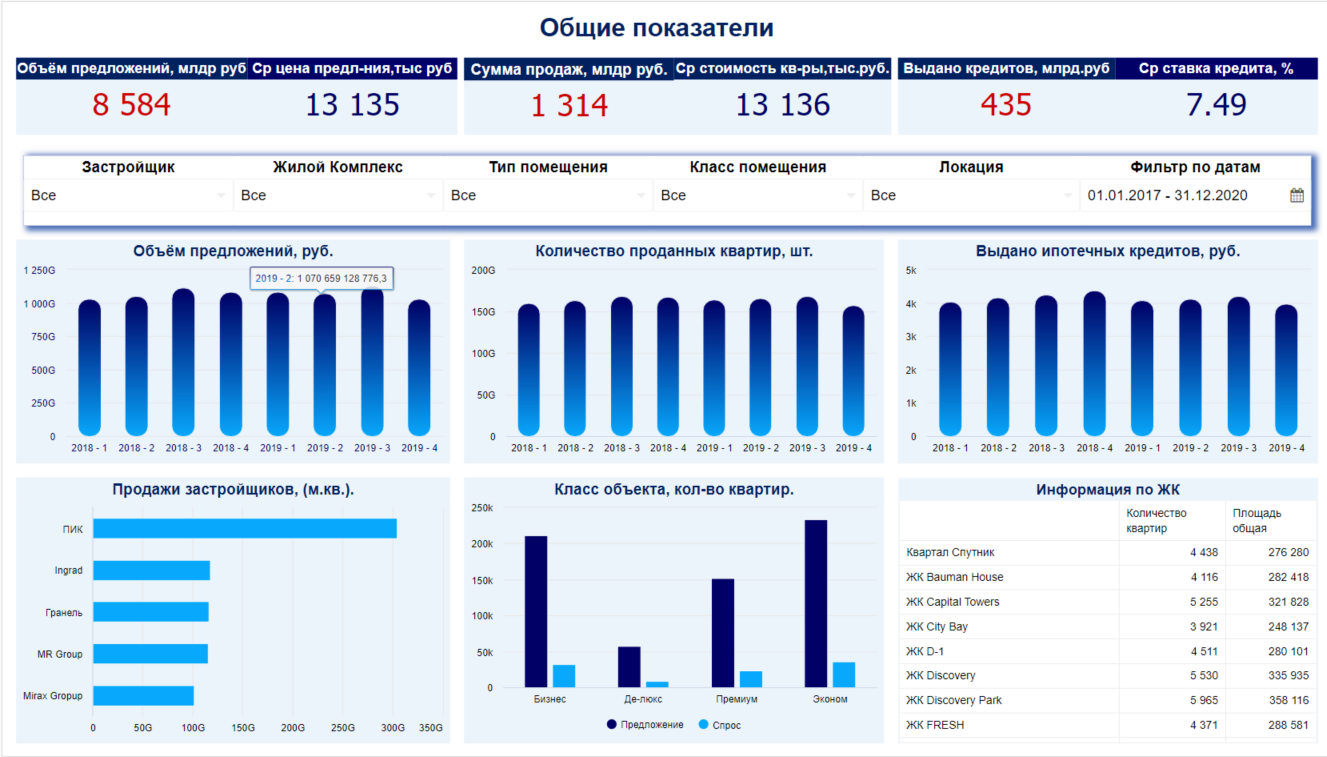Click the dark Бизнес supply bar

[536, 612]
